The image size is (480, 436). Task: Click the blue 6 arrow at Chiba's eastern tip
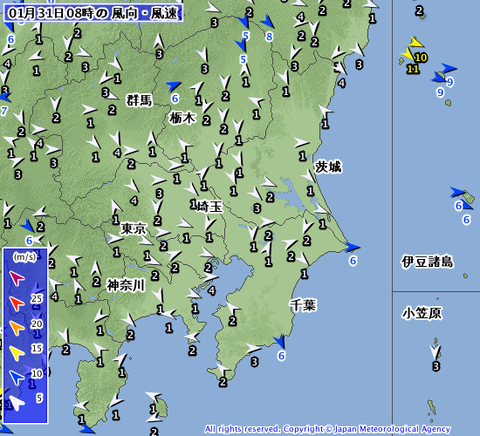coord(352,248)
